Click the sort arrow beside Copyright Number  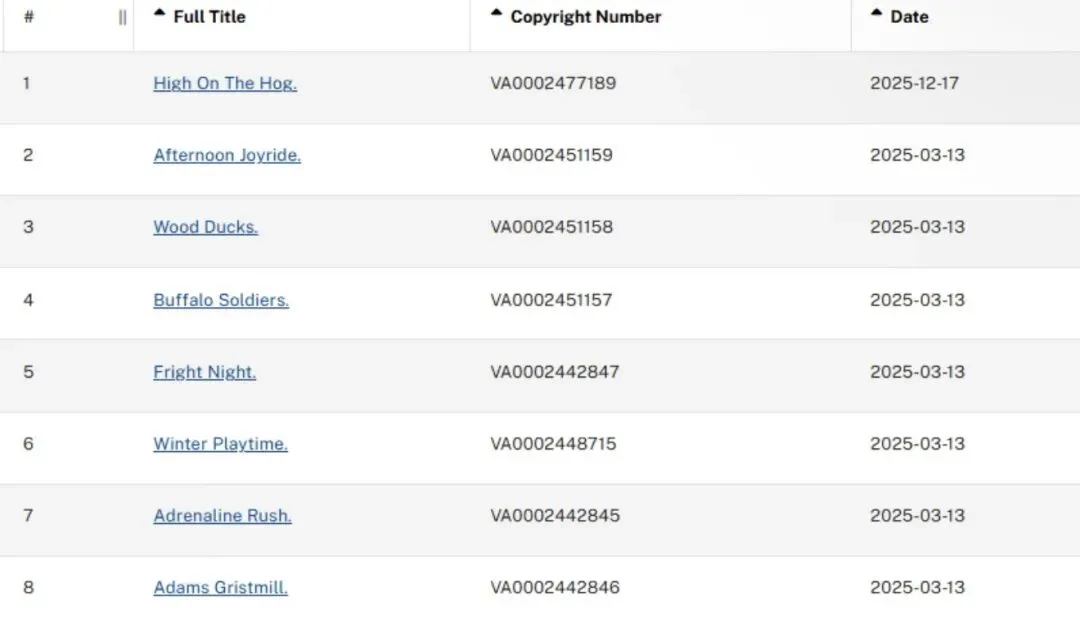(x=497, y=13)
